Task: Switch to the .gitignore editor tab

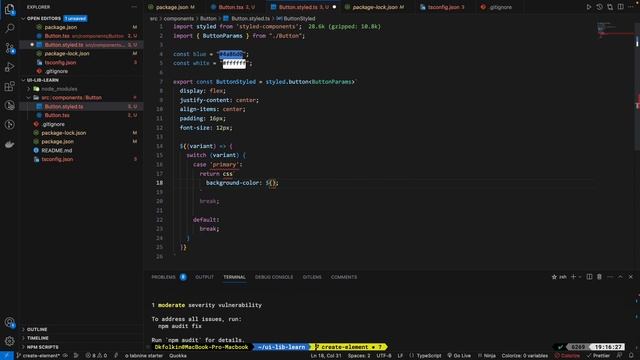Action: click(x=500, y=7)
